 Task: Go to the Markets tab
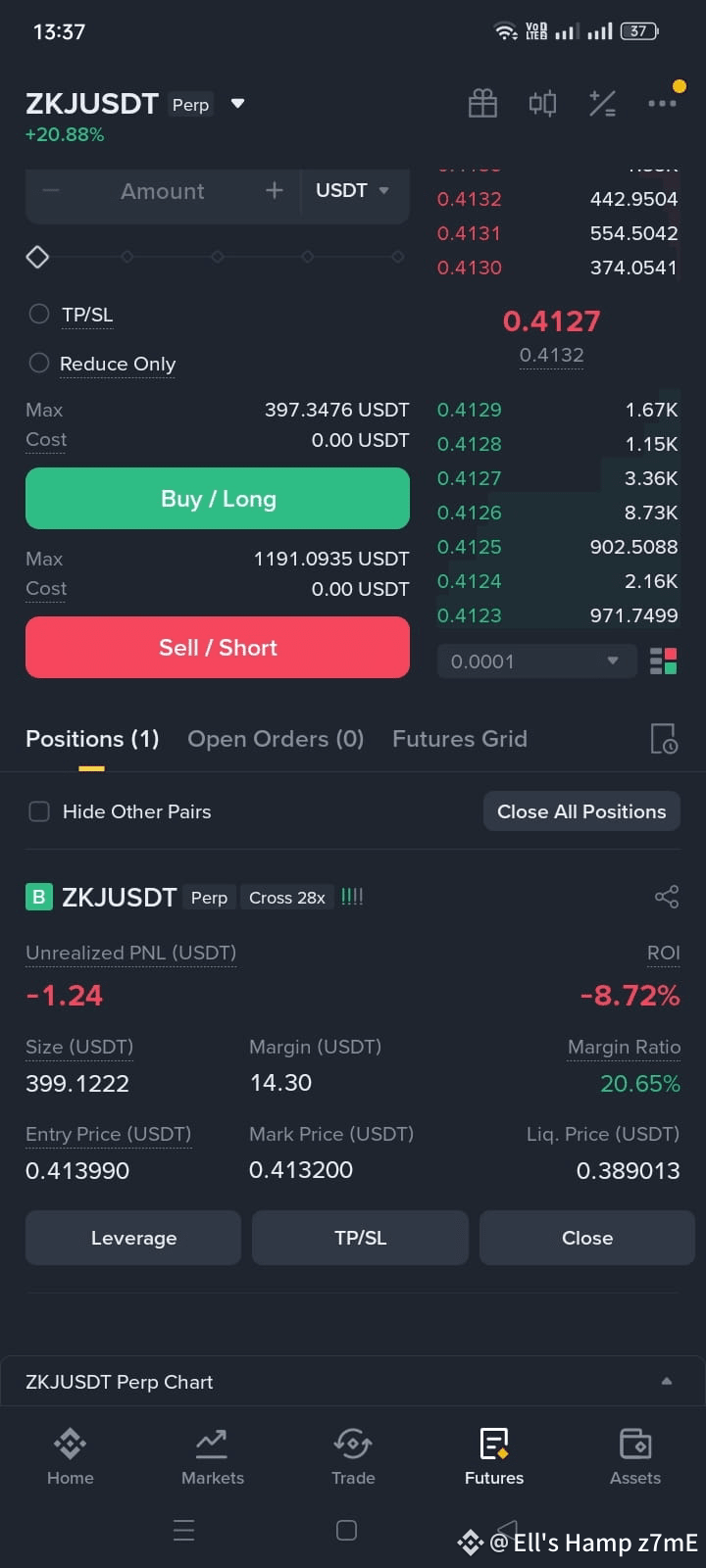(212, 1457)
